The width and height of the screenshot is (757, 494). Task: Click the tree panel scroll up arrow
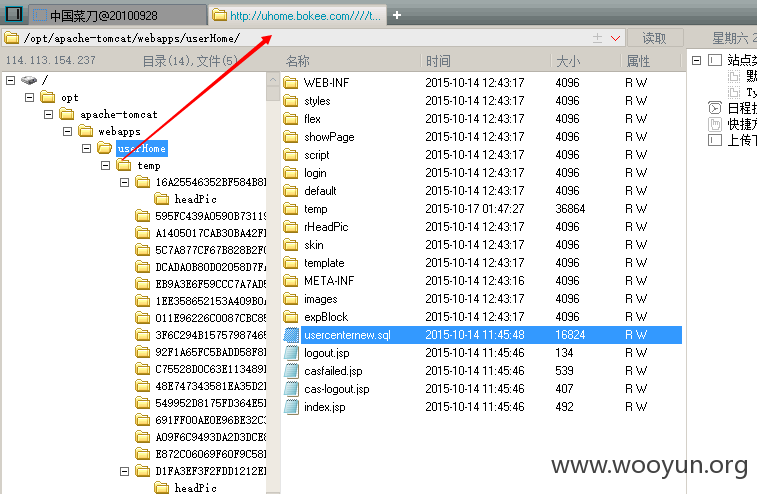click(x=273, y=79)
